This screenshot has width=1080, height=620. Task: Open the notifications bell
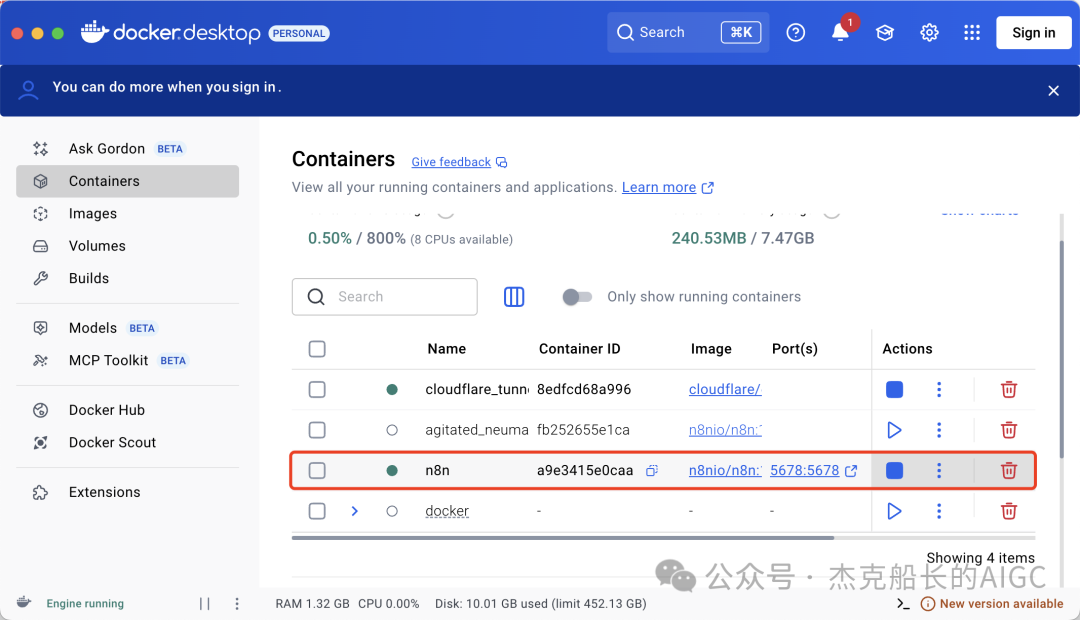(840, 32)
